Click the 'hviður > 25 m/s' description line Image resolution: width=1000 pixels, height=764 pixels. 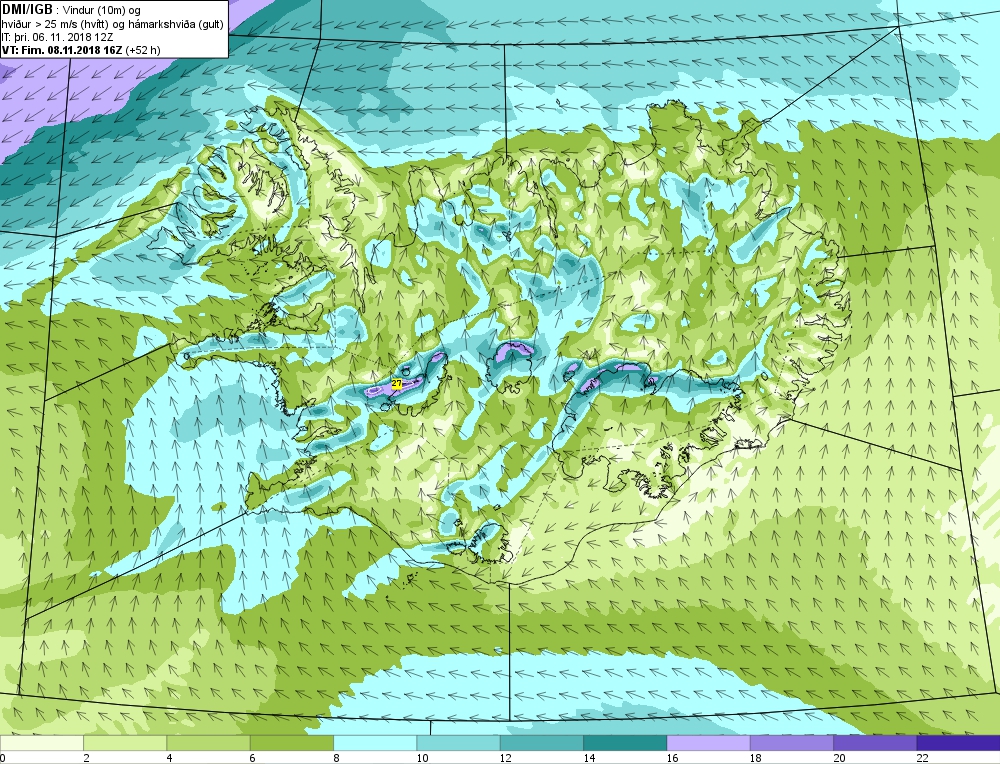(112, 25)
